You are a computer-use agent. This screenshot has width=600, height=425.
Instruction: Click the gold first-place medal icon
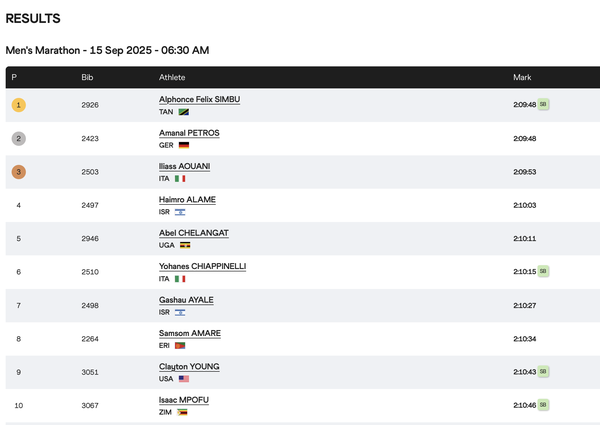(x=18, y=105)
